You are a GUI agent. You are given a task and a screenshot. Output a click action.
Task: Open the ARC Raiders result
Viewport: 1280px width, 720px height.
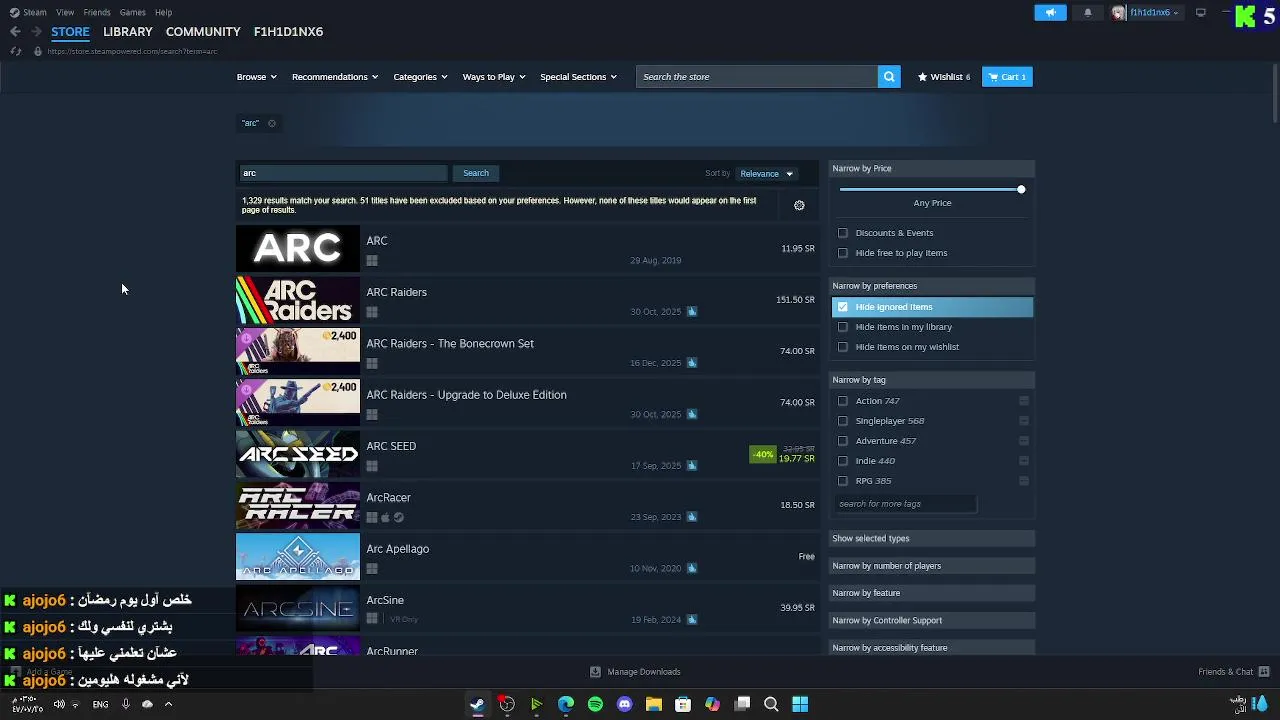click(527, 300)
